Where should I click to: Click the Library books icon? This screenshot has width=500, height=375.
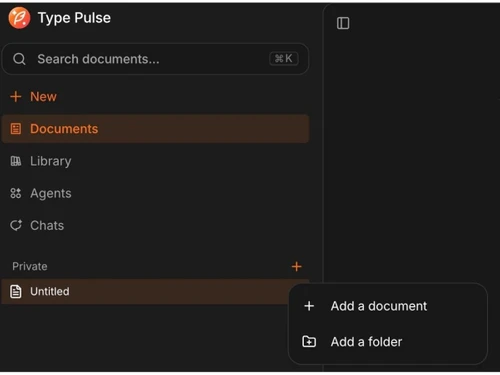pos(16,161)
